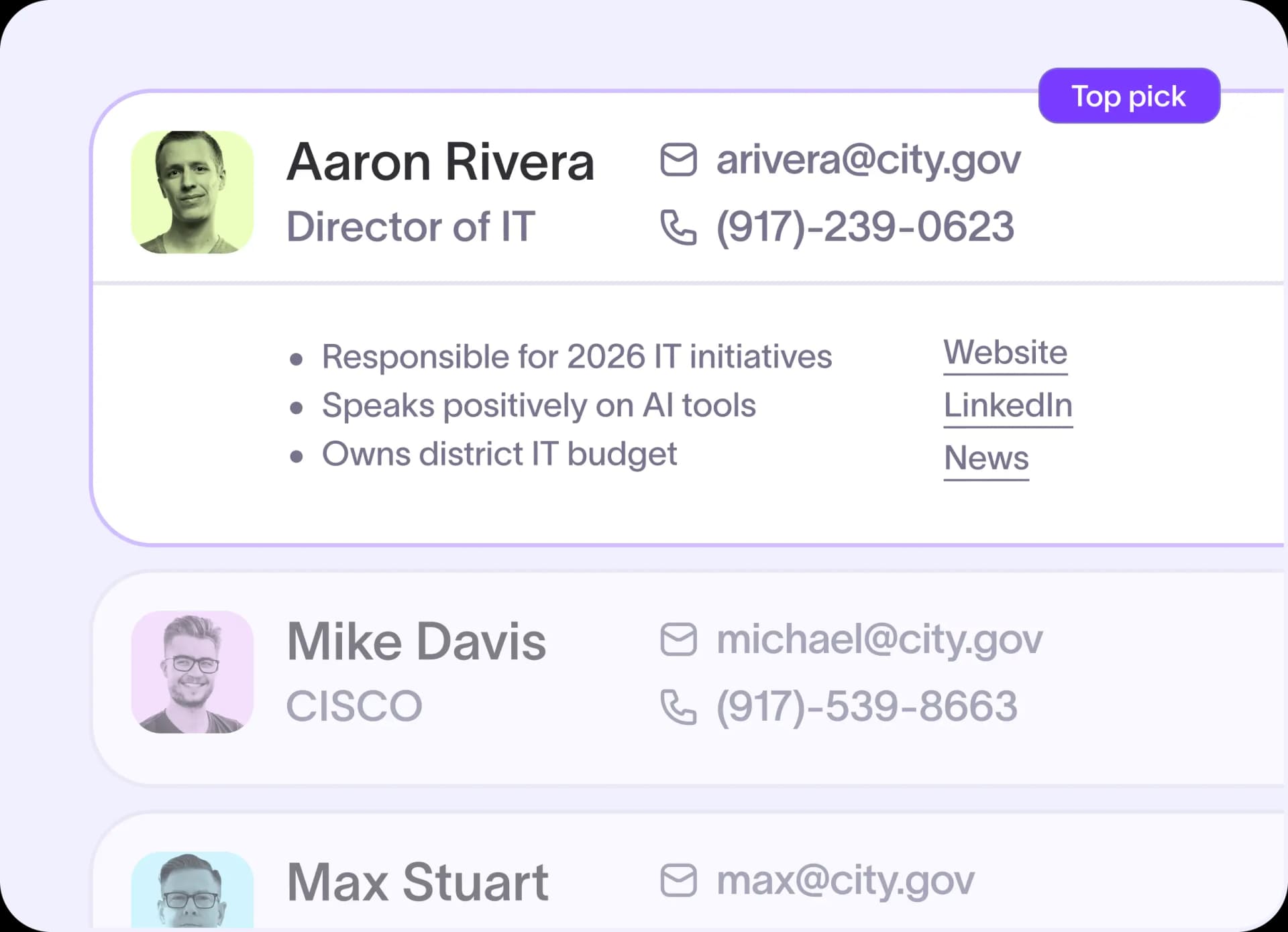Select phone number (917)-539-8663
Image resolution: width=1288 pixels, height=932 pixels.
tap(867, 707)
